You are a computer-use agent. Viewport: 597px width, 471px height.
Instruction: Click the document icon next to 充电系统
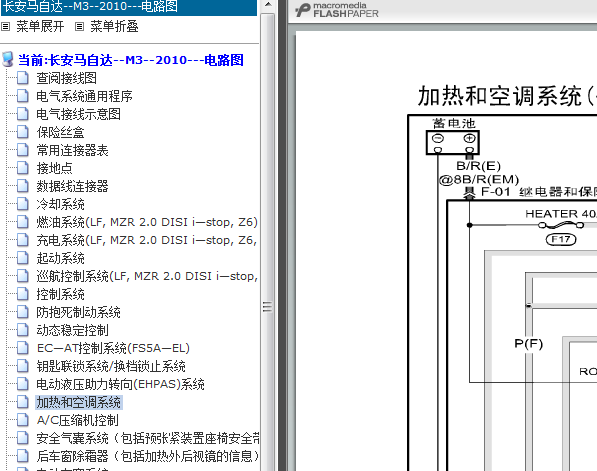tap(23, 239)
